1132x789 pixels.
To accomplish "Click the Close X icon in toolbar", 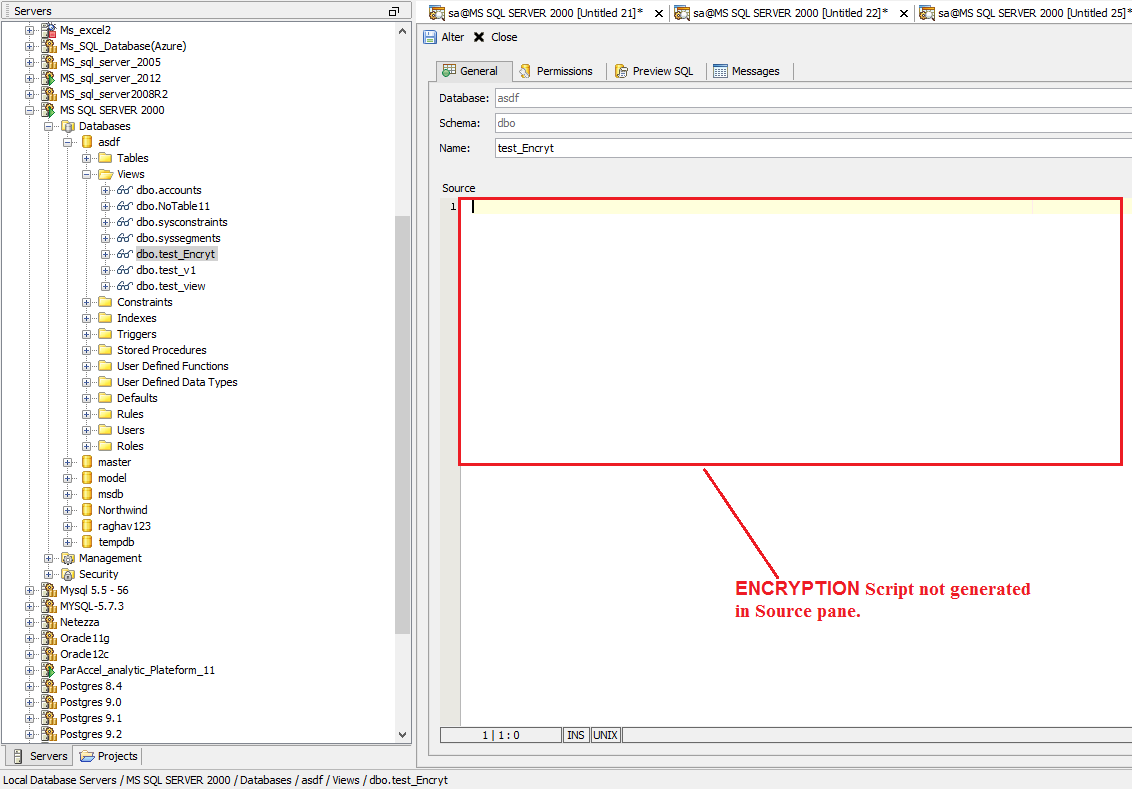I will click(479, 37).
